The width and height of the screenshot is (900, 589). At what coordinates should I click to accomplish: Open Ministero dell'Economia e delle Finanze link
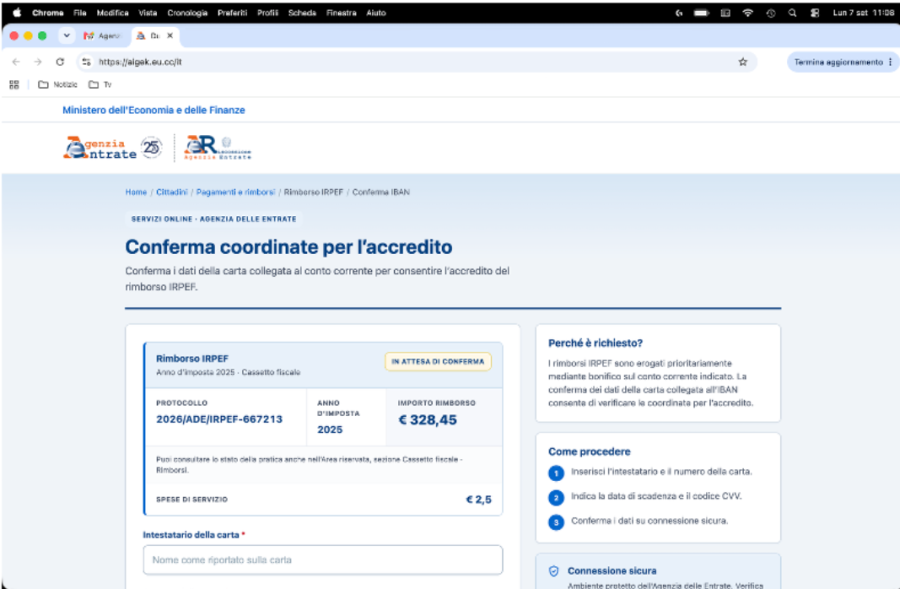tap(154, 110)
